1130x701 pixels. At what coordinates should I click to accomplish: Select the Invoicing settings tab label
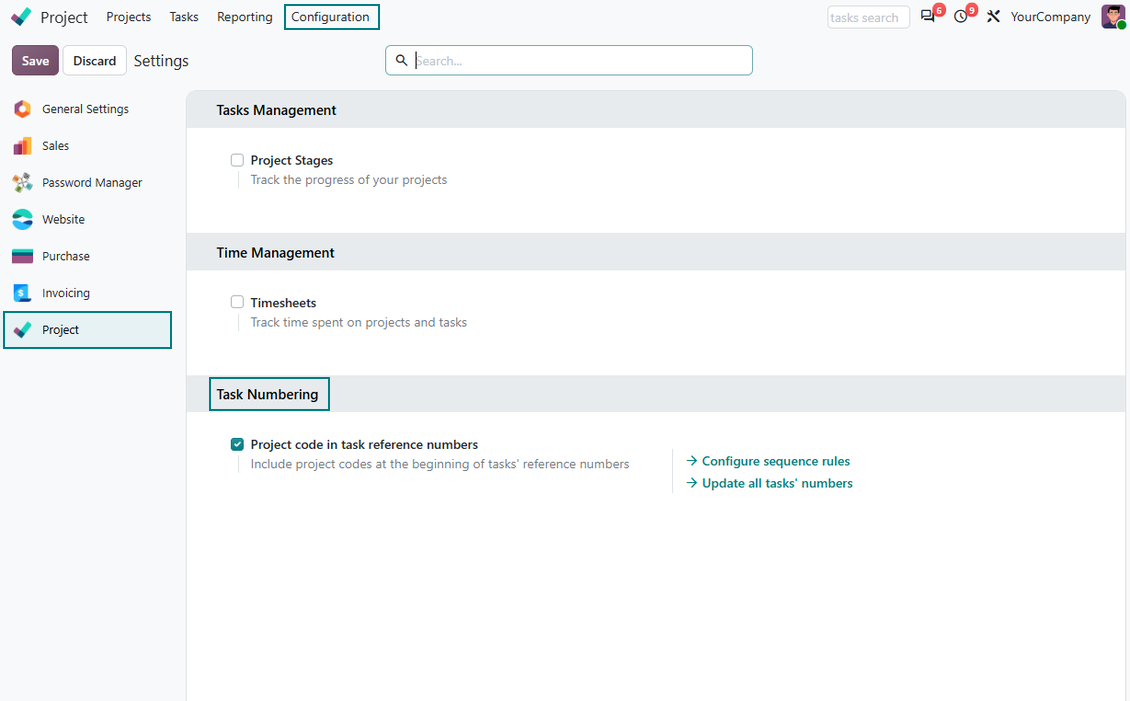tap(66, 293)
